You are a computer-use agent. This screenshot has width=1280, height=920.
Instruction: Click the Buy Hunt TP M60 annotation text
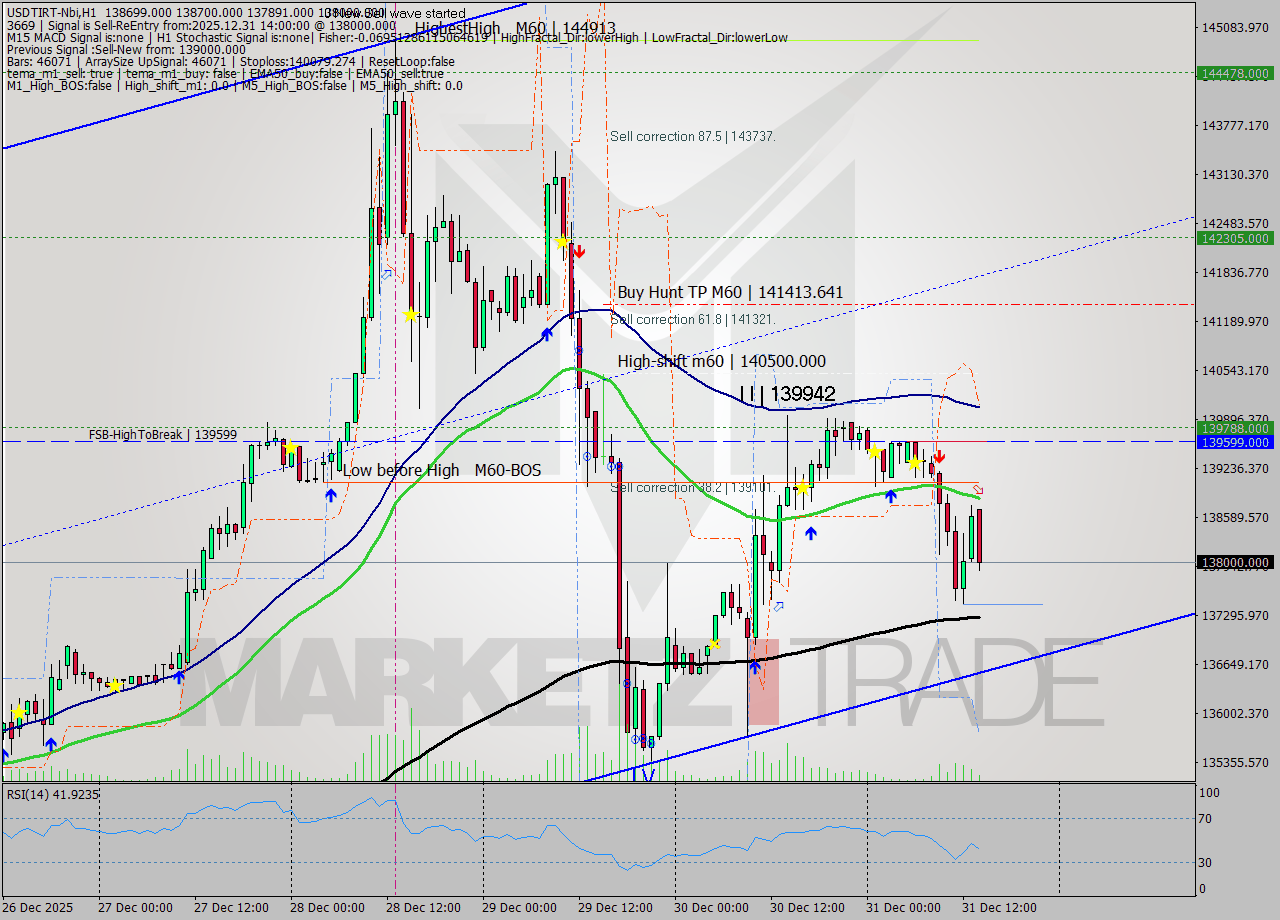(731, 292)
